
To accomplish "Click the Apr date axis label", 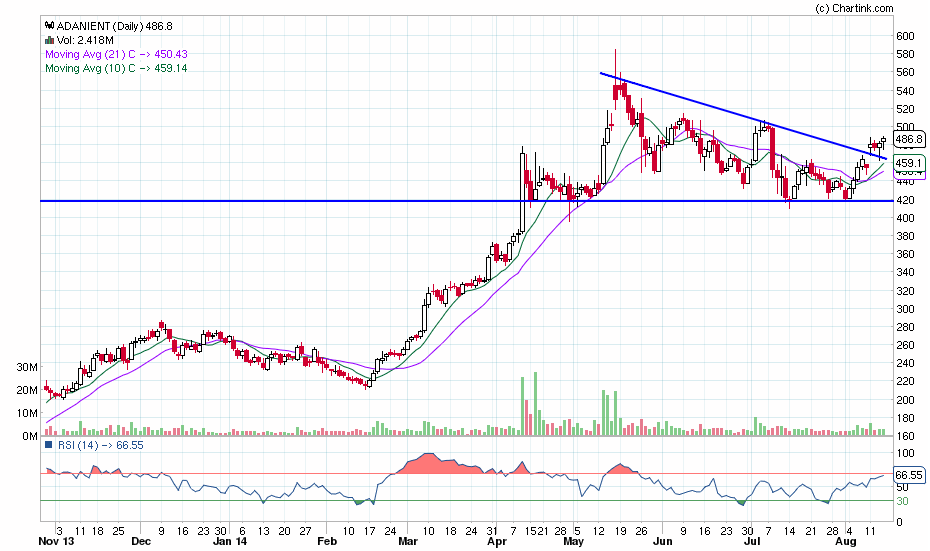I will pos(497,541).
